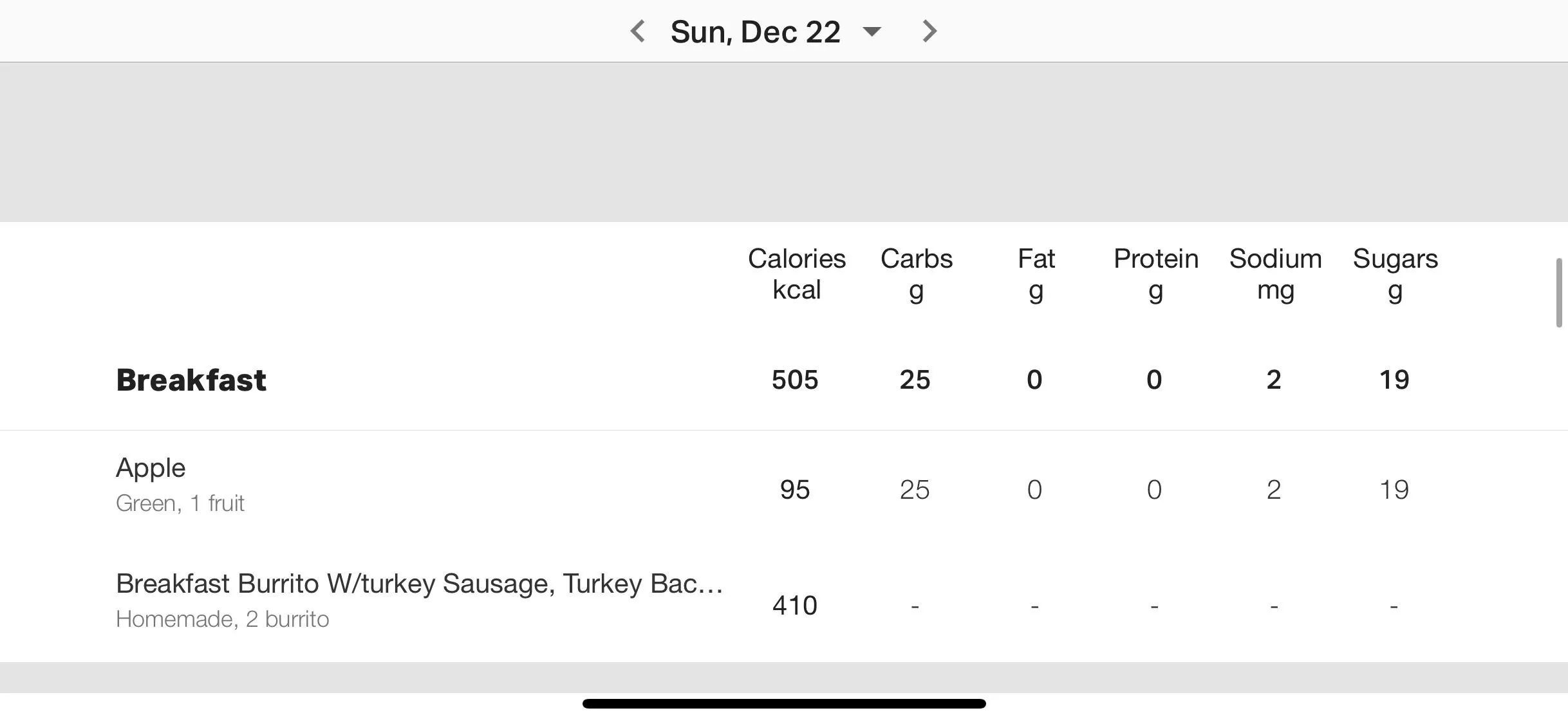
Task: Tap the Homemade, 2 burrito serving text
Action: (223, 619)
